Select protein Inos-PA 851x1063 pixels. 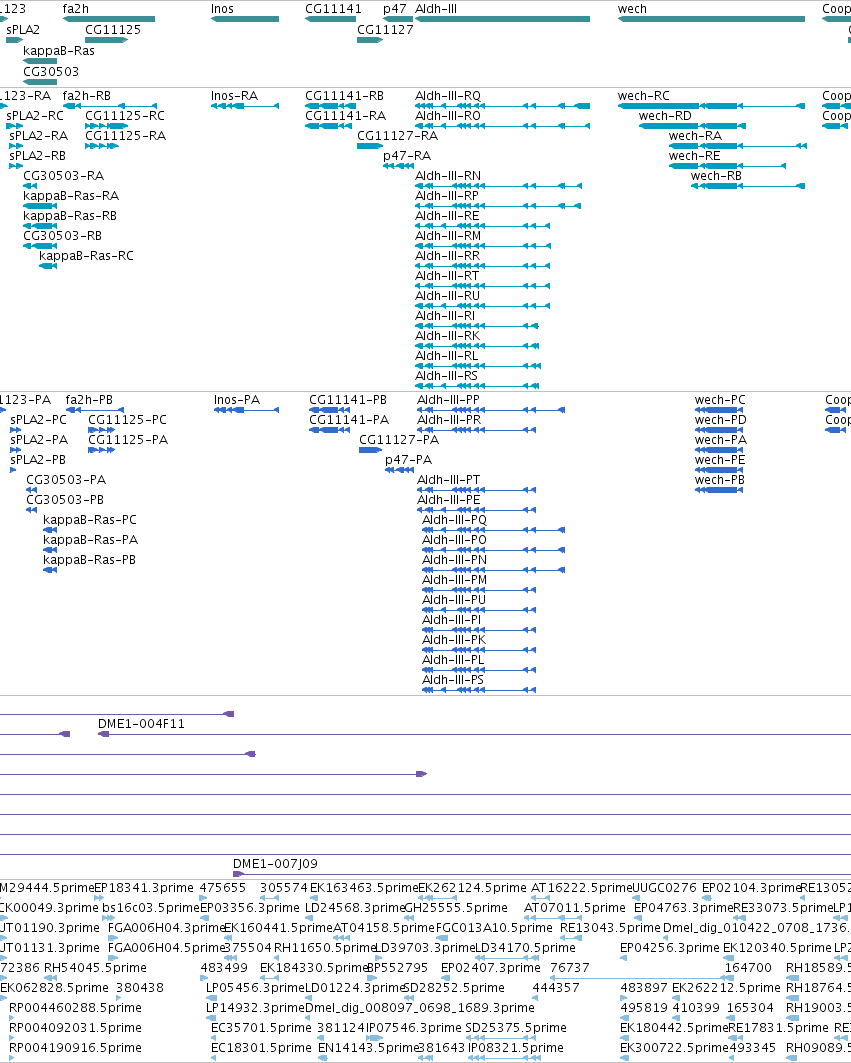click(237, 400)
